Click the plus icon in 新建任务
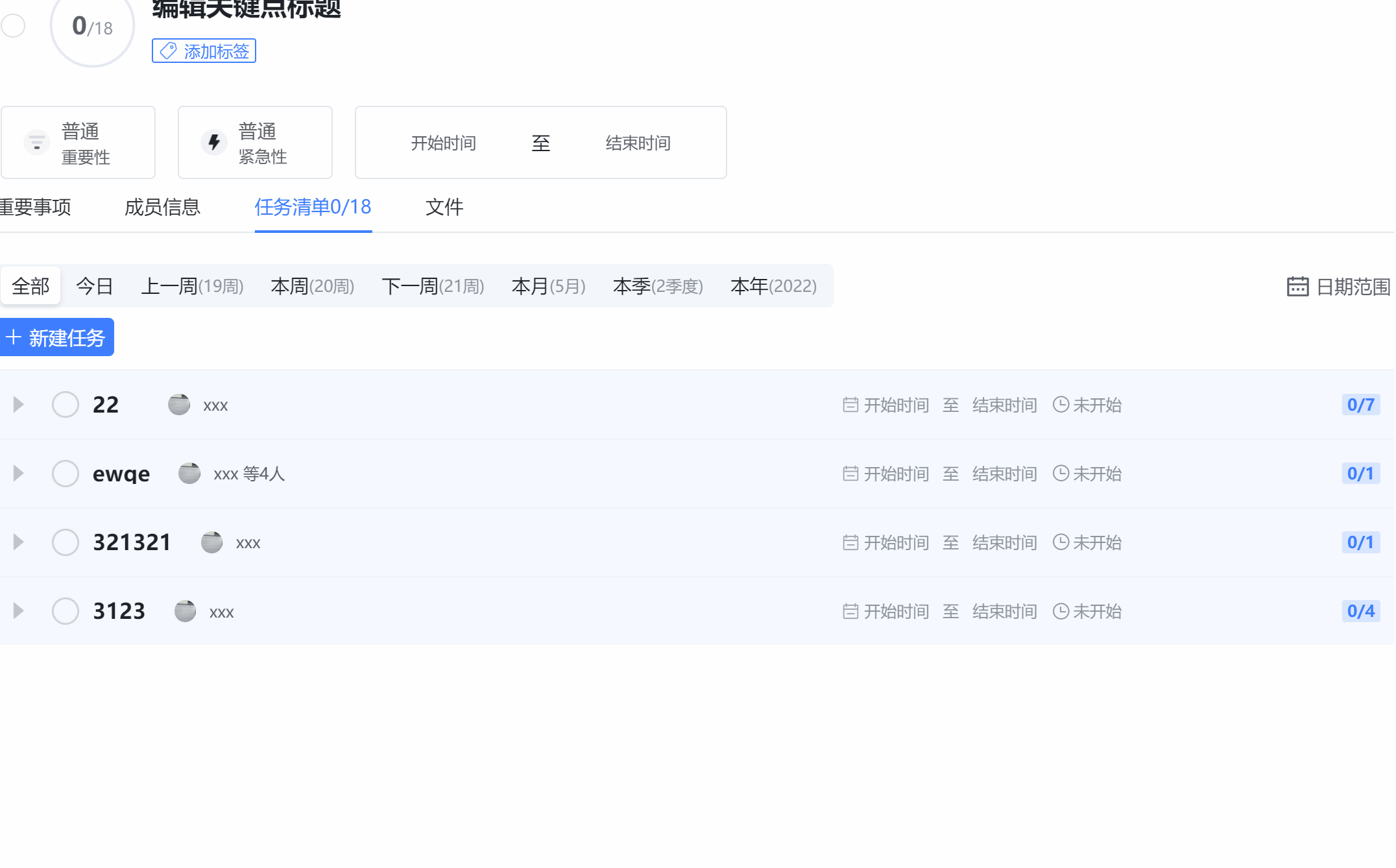 (x=14, y=337)
